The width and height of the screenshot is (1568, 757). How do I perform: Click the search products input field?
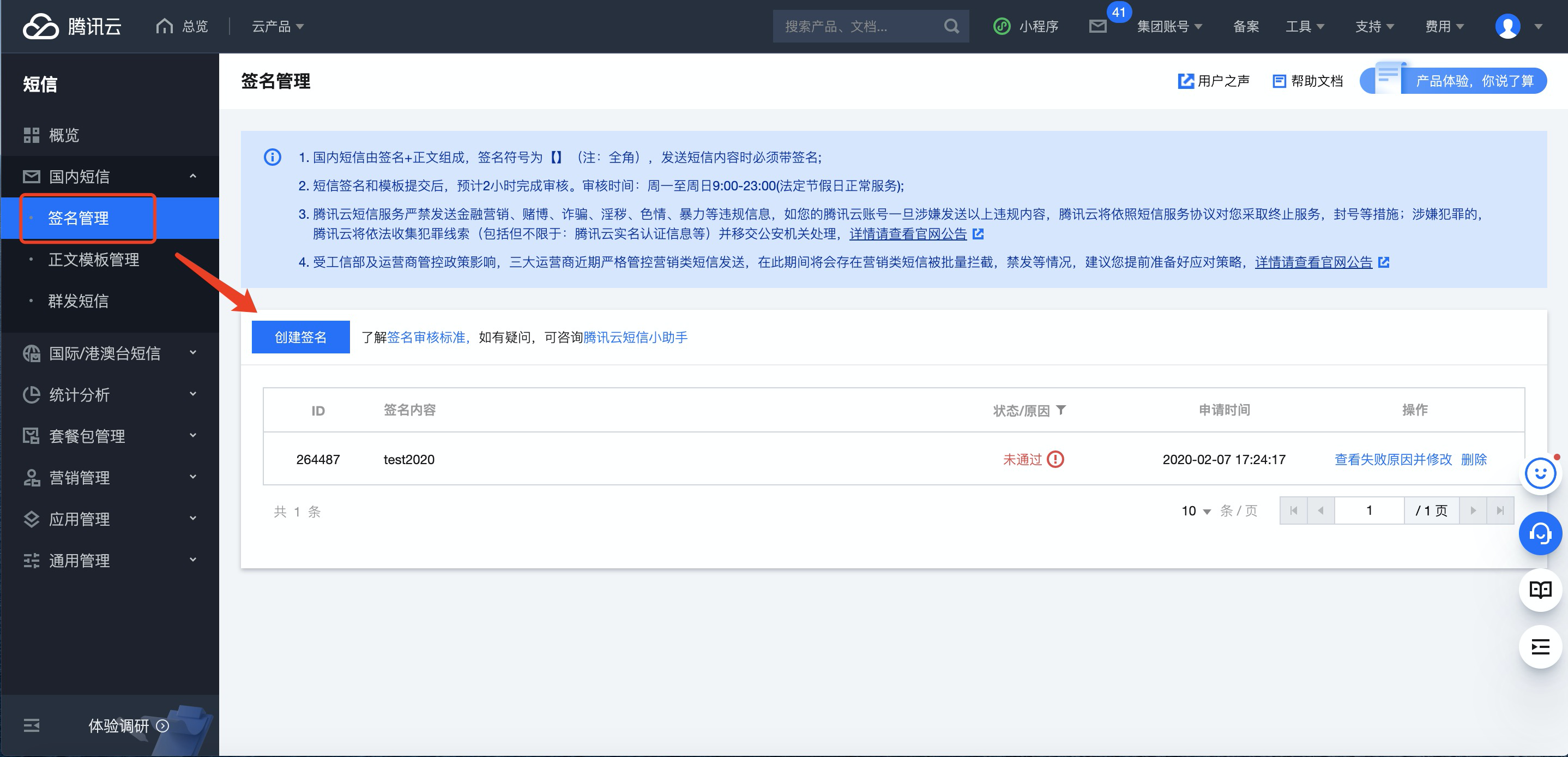(858, 26)
